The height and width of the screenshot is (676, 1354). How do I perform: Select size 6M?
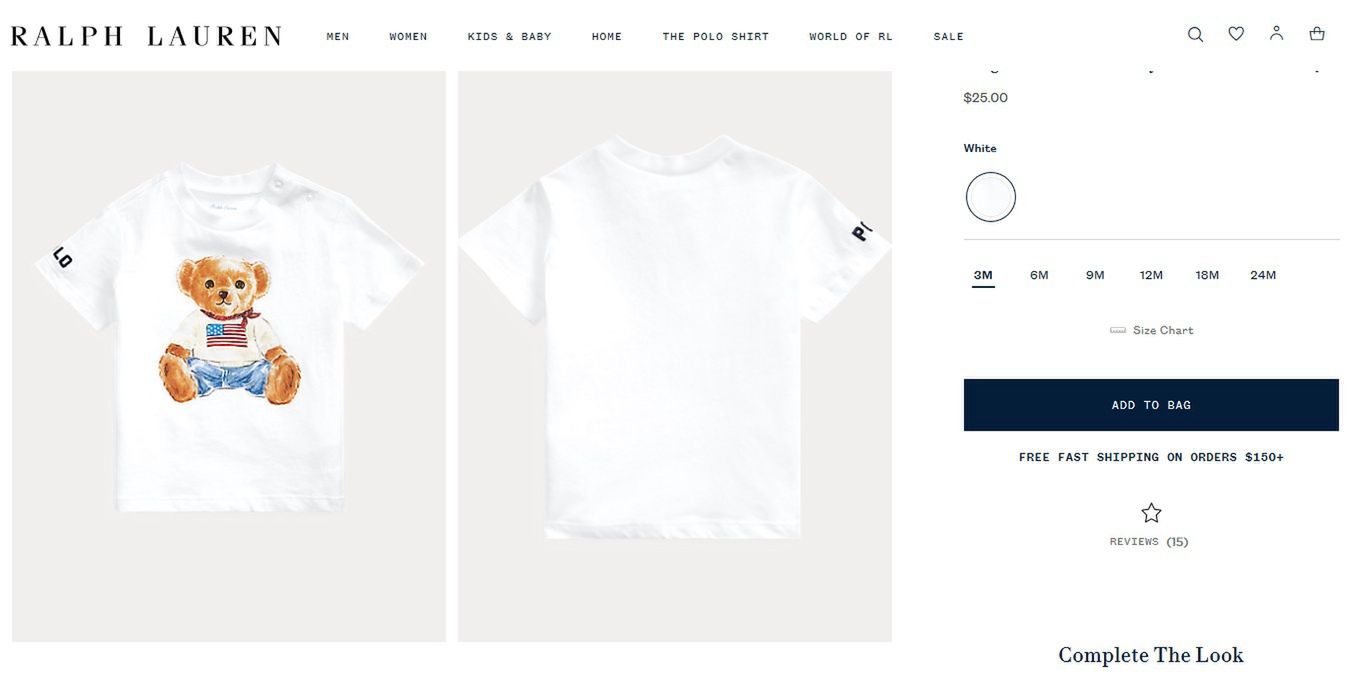click(x=1039, y=275)
